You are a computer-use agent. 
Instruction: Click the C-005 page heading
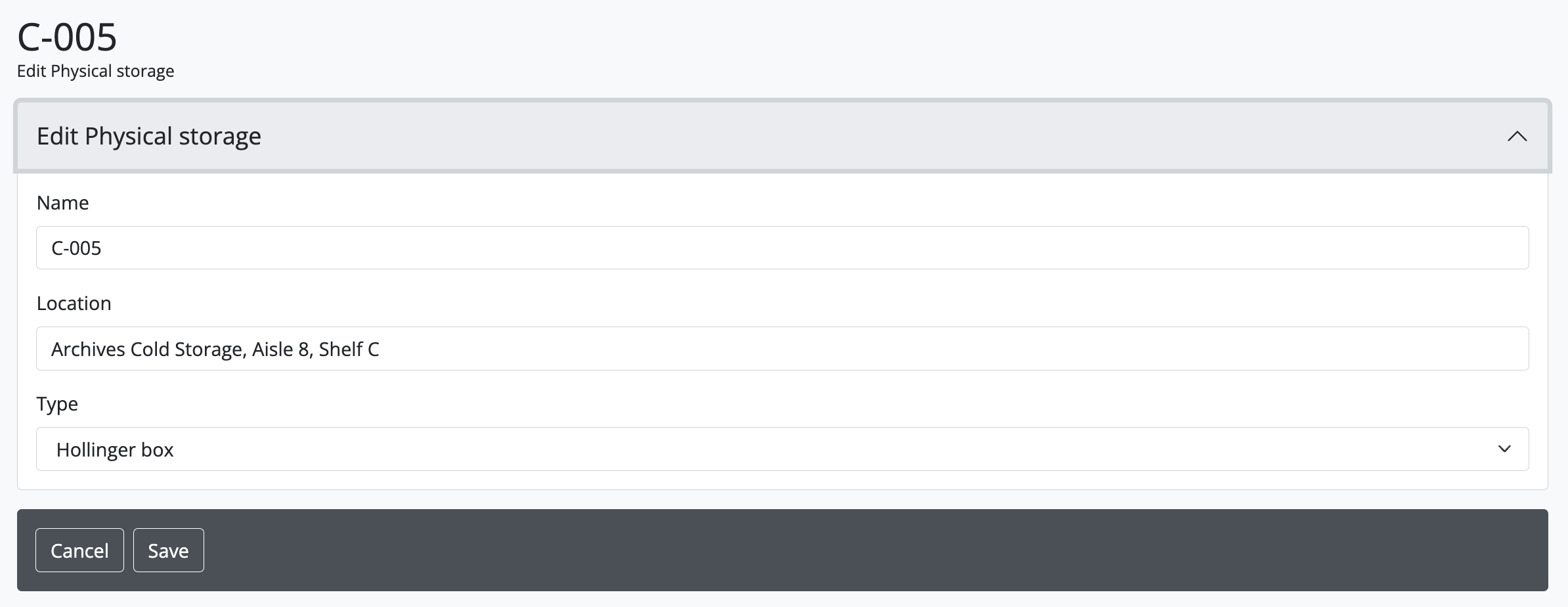point(67,37)
